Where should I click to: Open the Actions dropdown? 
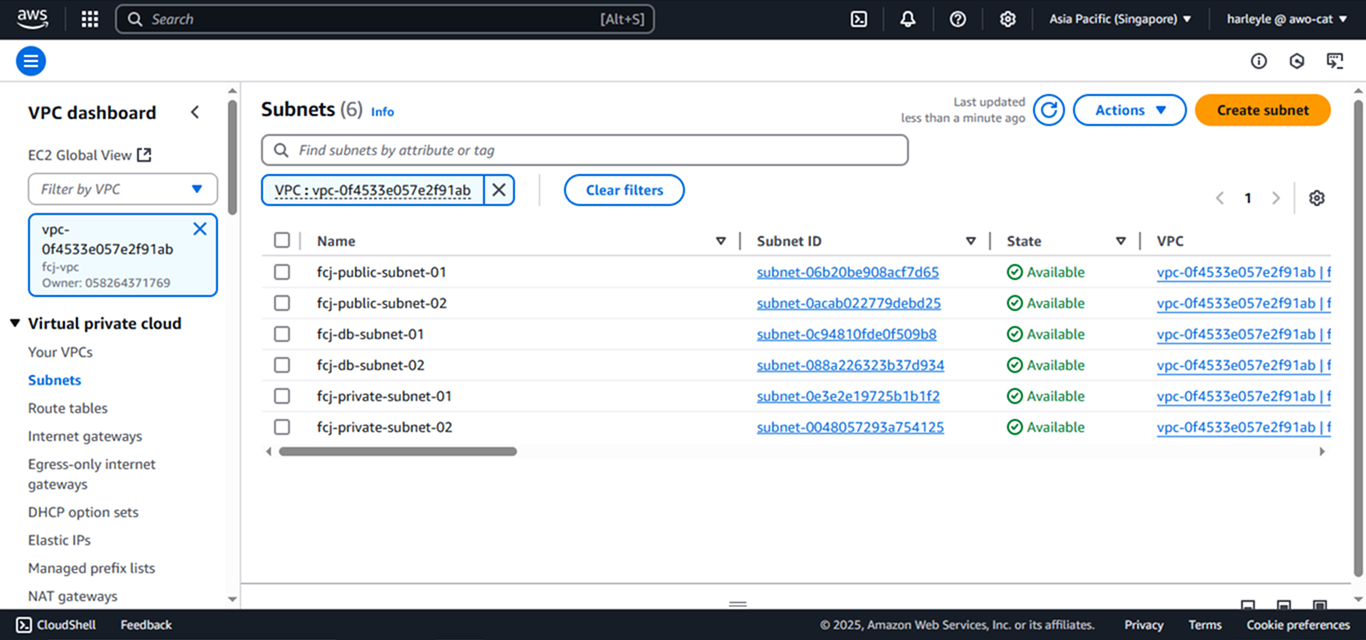coord(1130,110)
